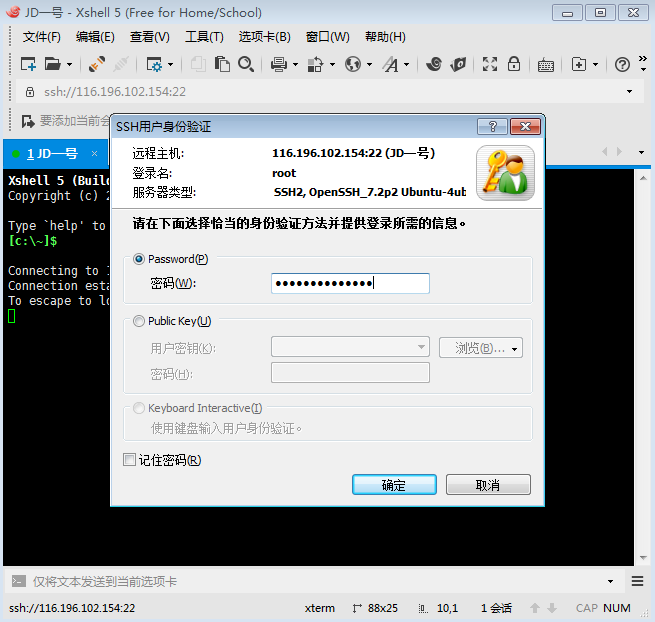The width and height of the screenshot is (655, 622).
Task: Open the 帮助(H) menu
Action: pos(385,37)
